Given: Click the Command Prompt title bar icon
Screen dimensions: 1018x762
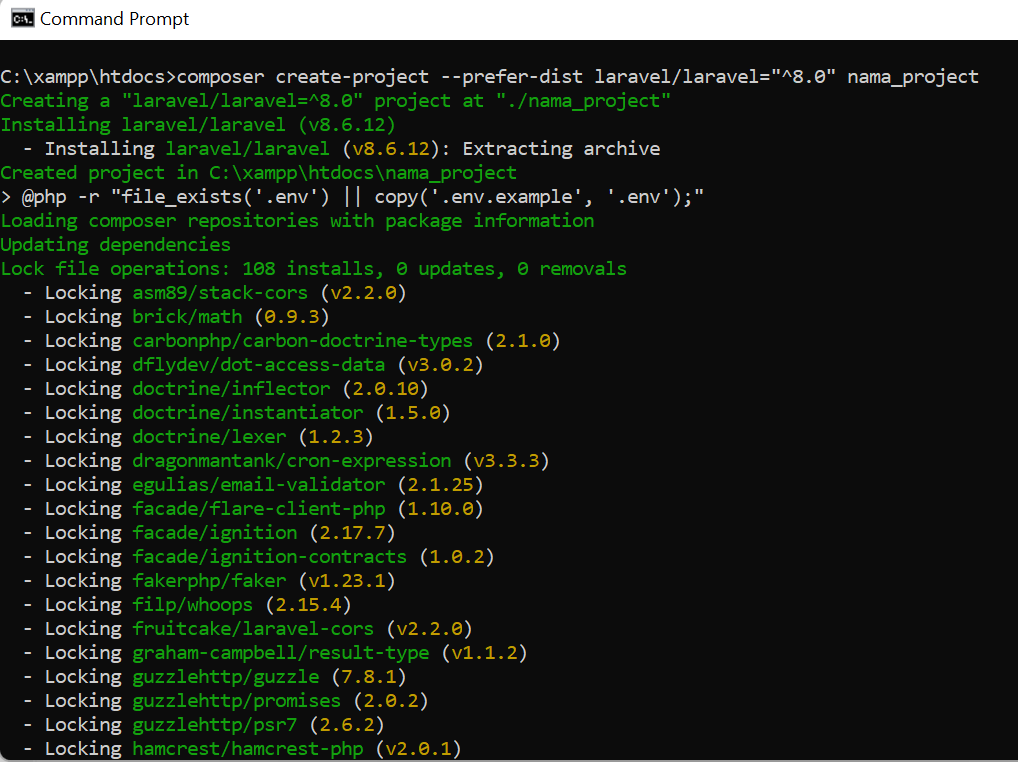Looking at the screenshot, I should coord(22,19).
